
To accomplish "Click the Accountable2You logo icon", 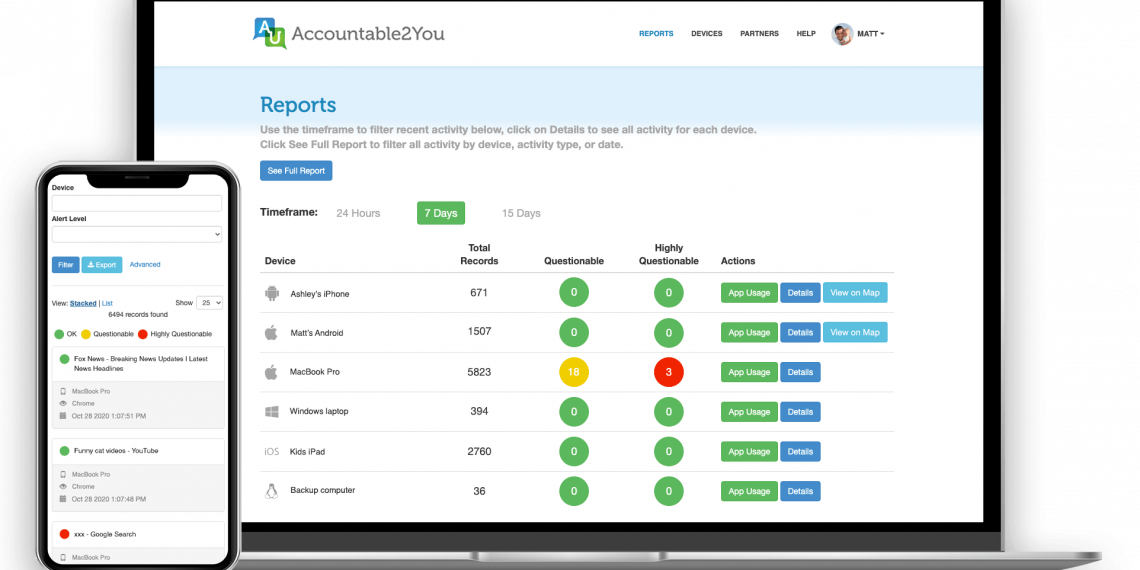I will (269, 33).
